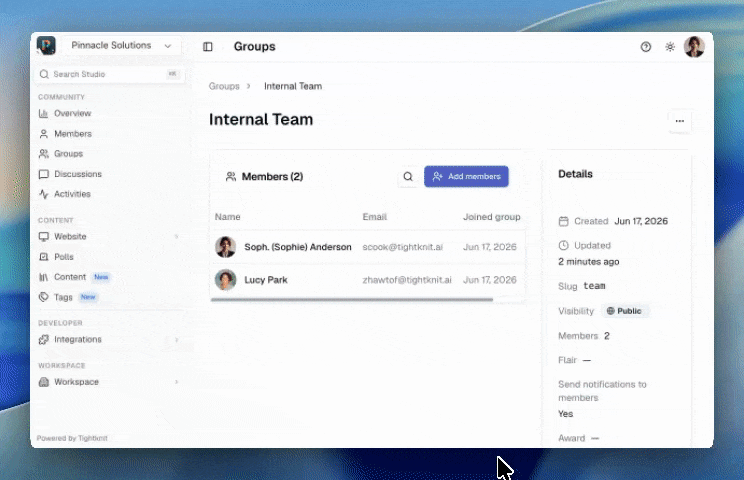The width and height of the screenshot is (744, 480).
Task: Click the Members person icon in sidebar
Action: tap(44, 134)
